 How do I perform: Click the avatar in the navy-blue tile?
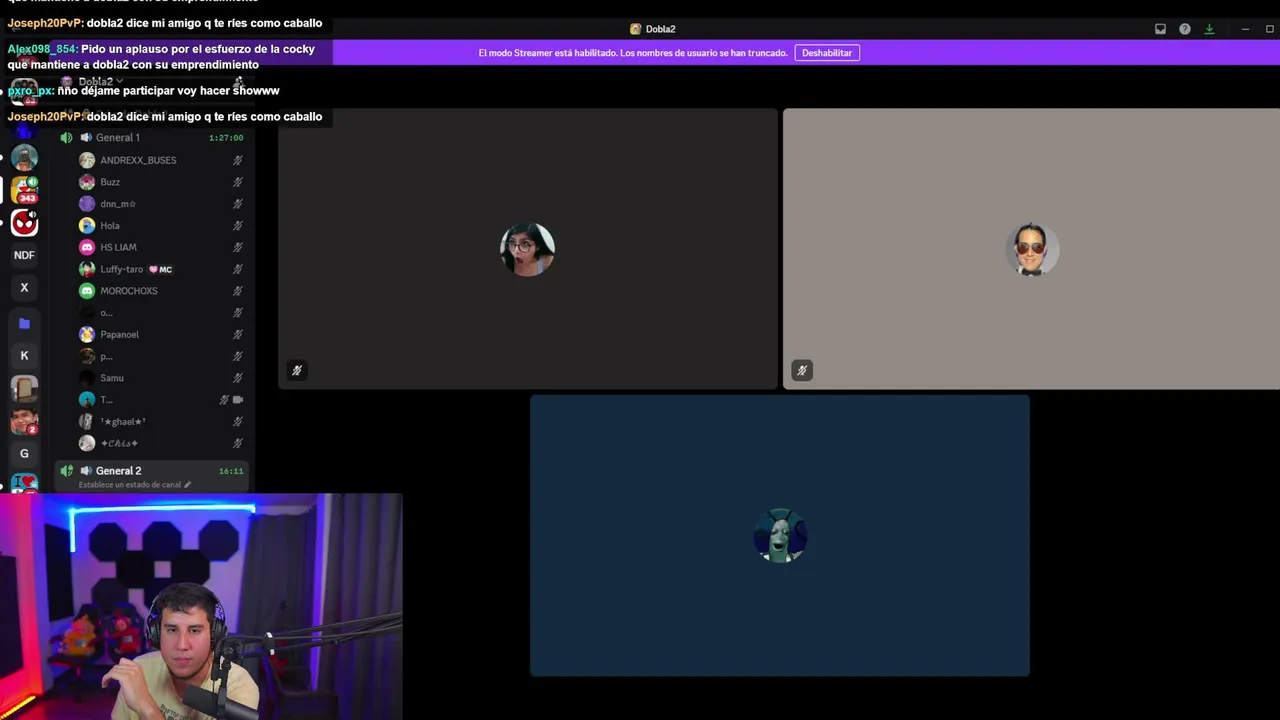(x=780, y=536)
